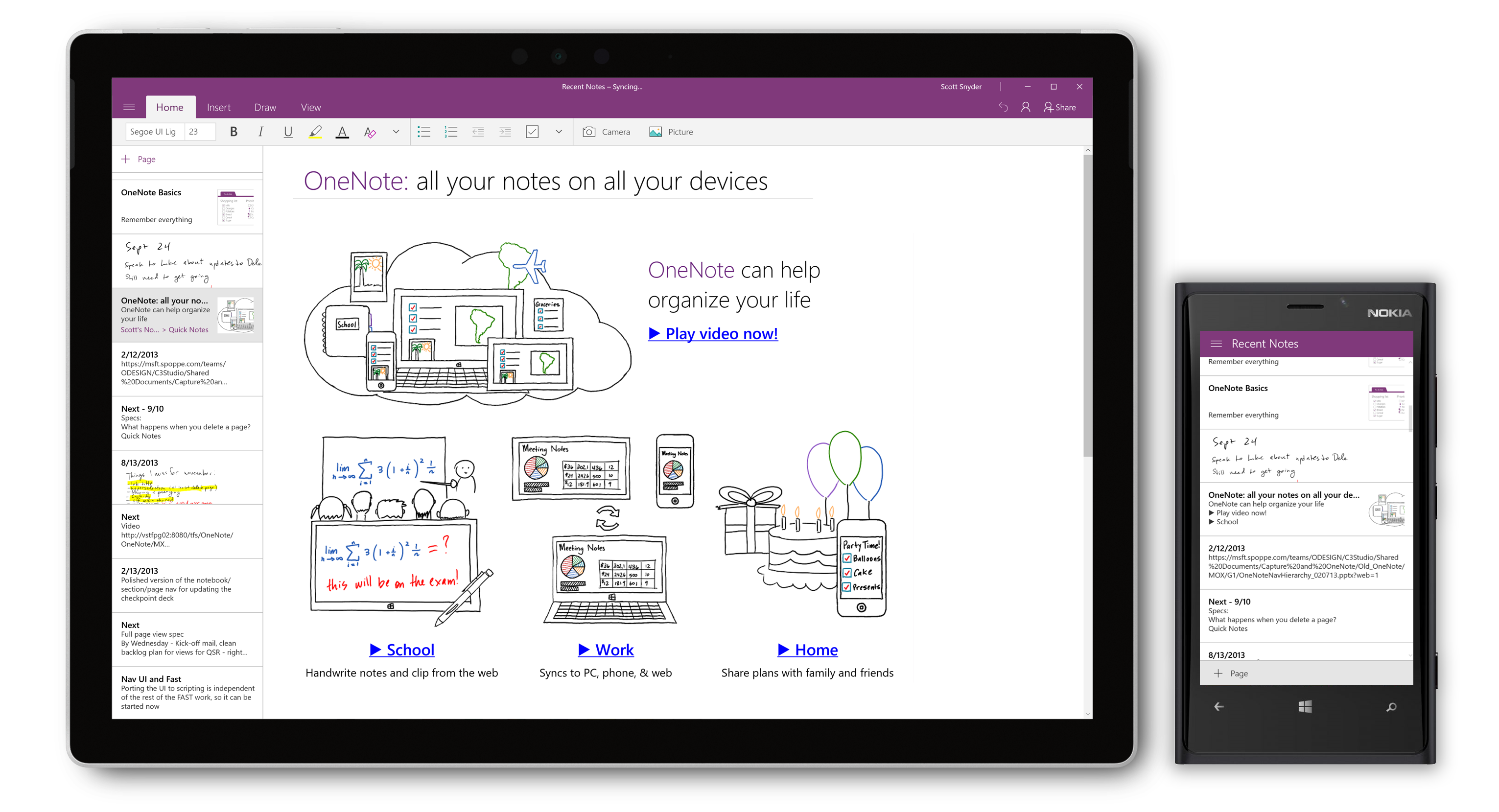Enable the indent decrease icon
Image resolution: width=1499 pixels, height=812 pixels.
coord(477,131)
